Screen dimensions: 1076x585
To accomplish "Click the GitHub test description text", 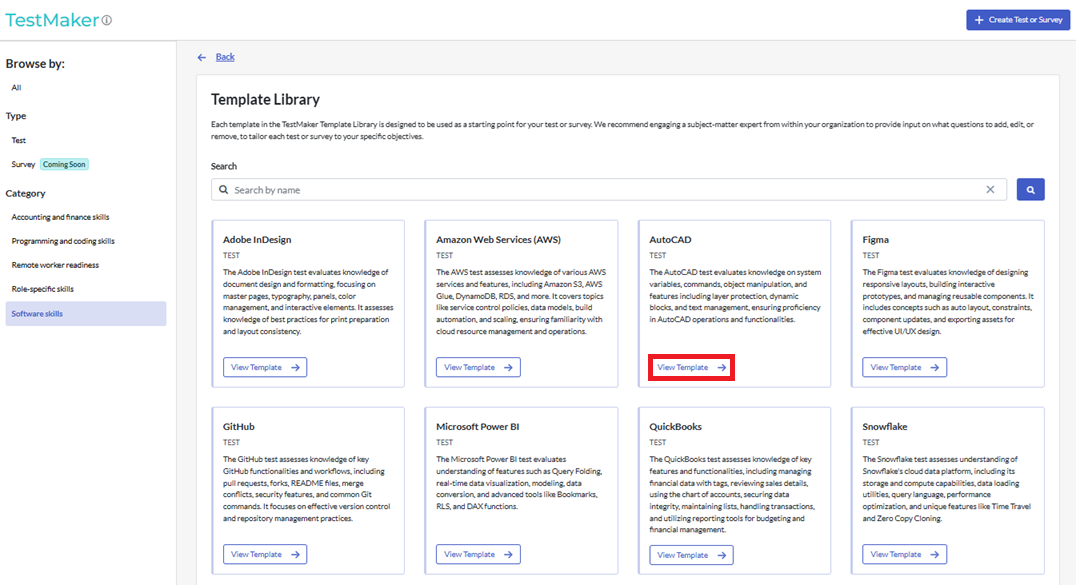I will pyautogui.click(x=307, y=489).
